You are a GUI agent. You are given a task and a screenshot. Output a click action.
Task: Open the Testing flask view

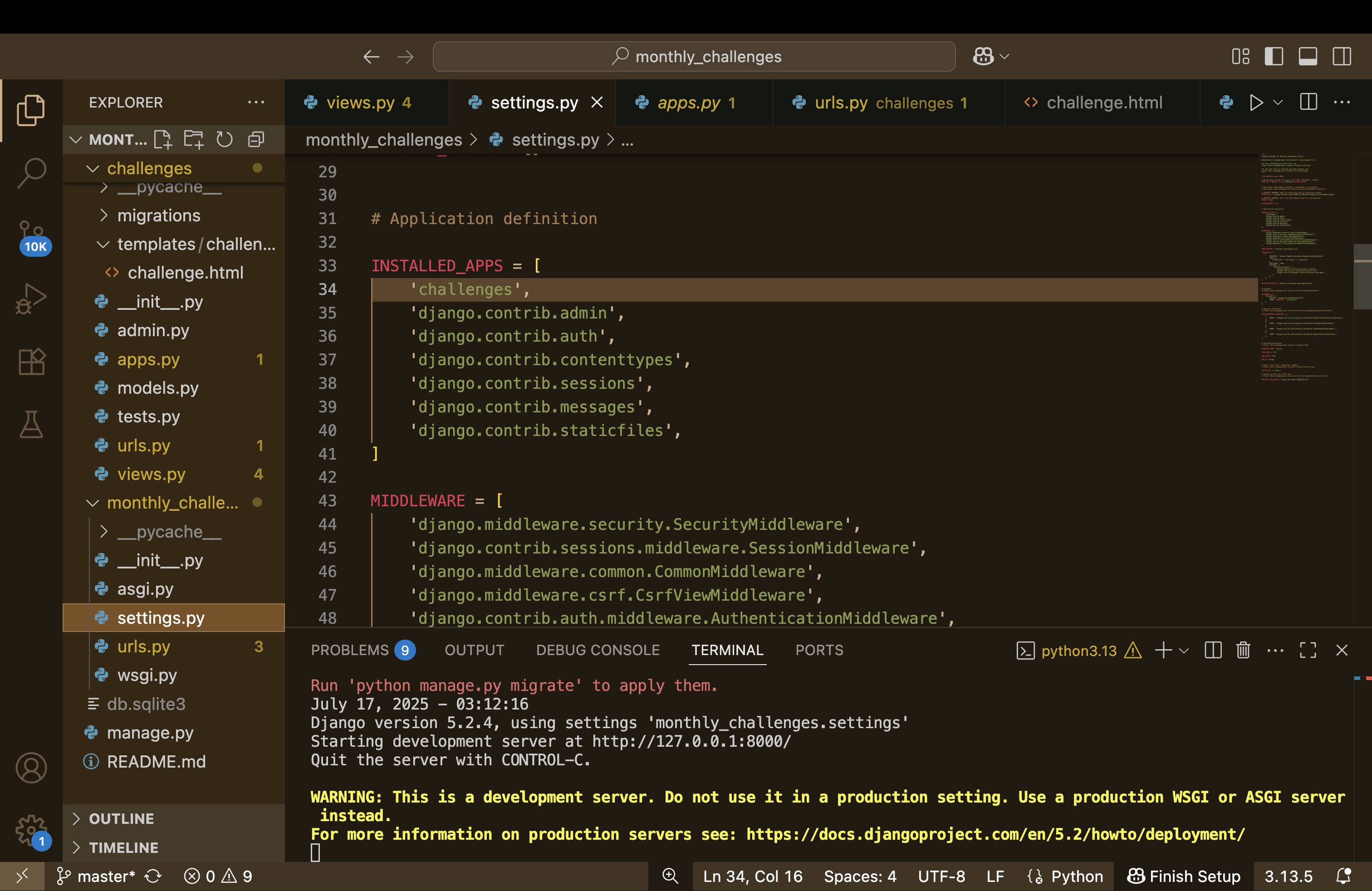tap(31, 425)
